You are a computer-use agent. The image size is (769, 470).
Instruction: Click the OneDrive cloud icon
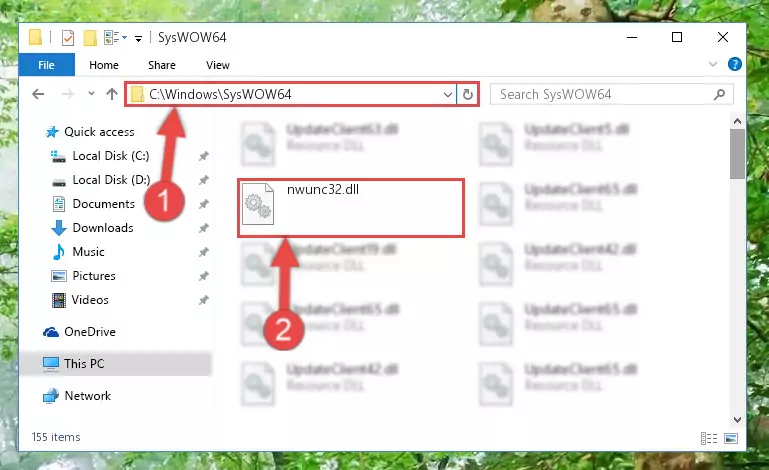pos(51,332)
